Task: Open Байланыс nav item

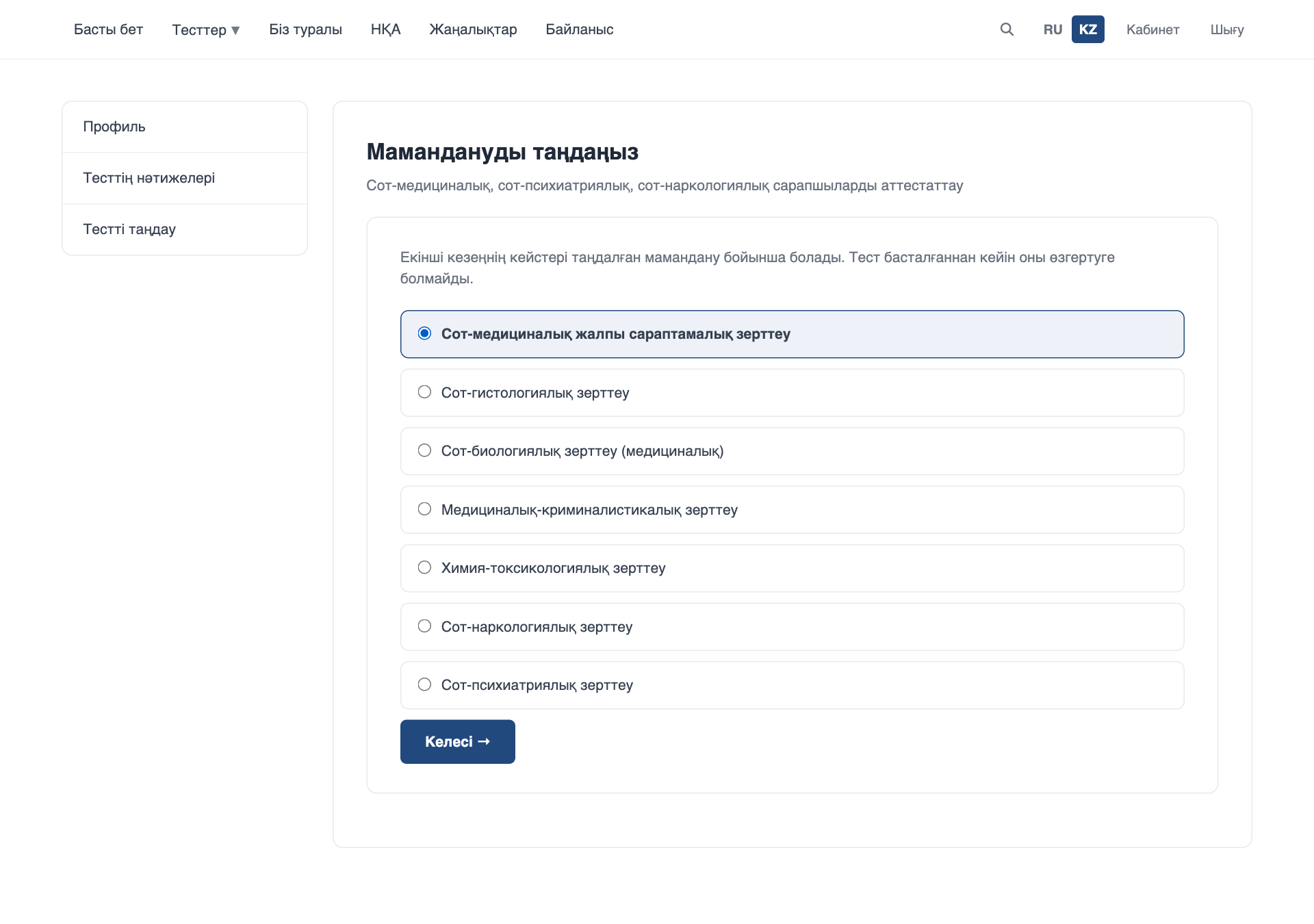Action: coord(579,29)
